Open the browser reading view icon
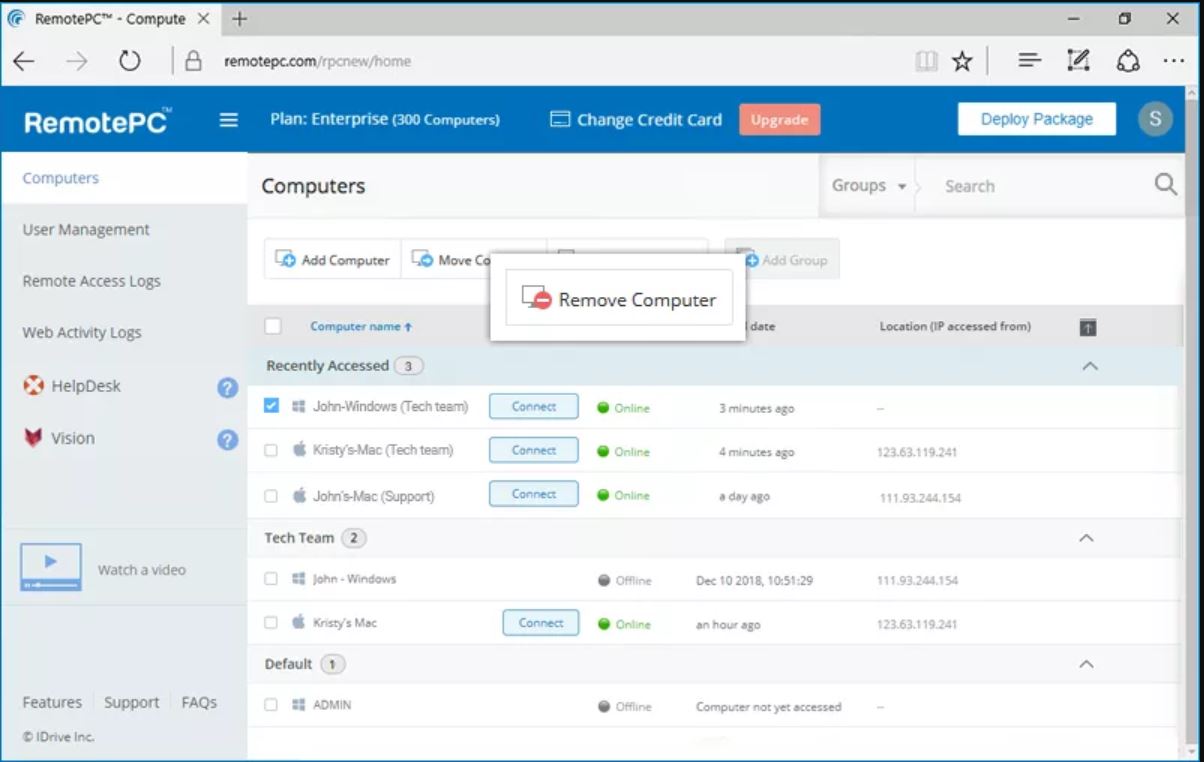The image size is (1204, 762). [927, 61]
